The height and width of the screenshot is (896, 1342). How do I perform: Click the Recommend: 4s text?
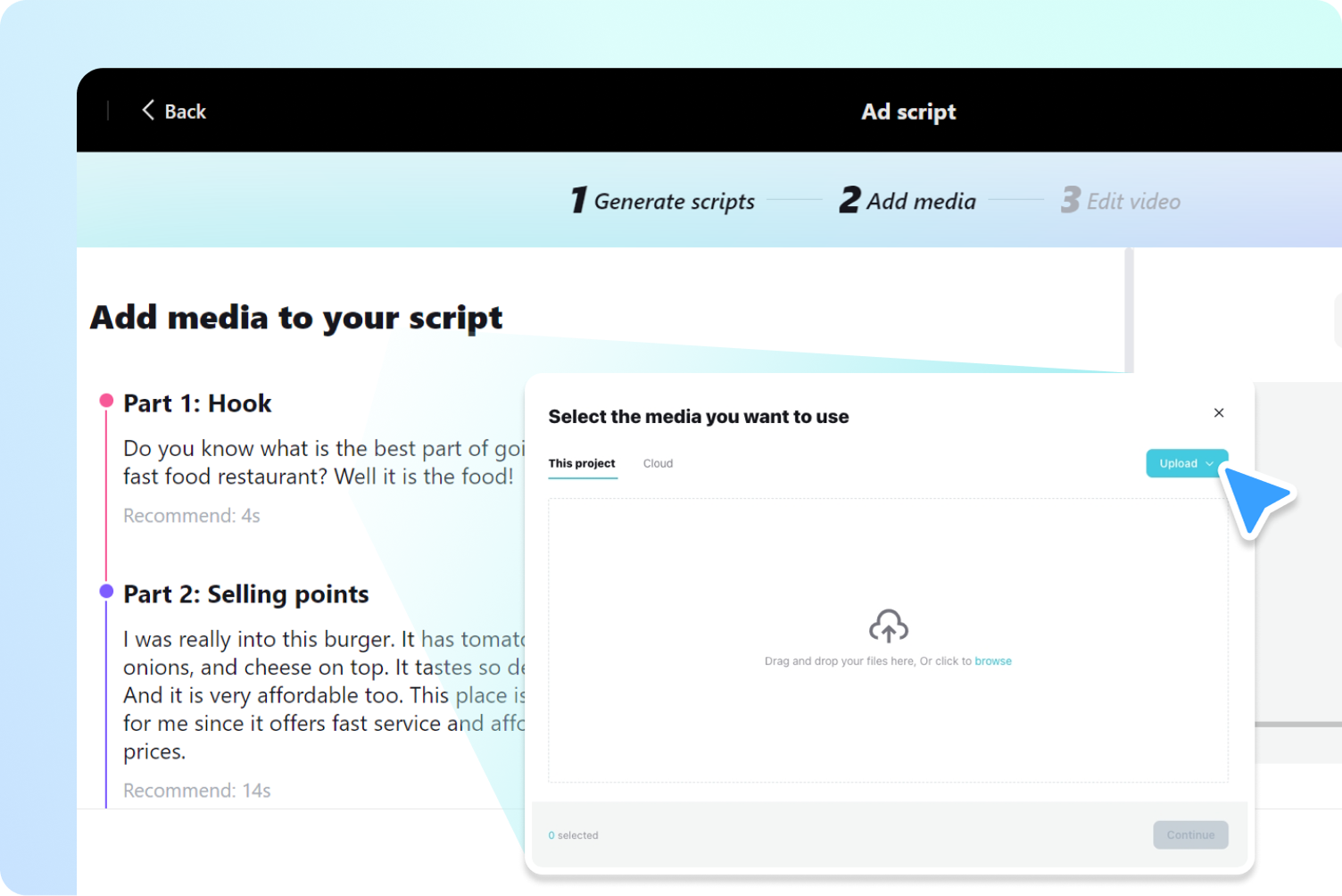[x=192, y=516]
